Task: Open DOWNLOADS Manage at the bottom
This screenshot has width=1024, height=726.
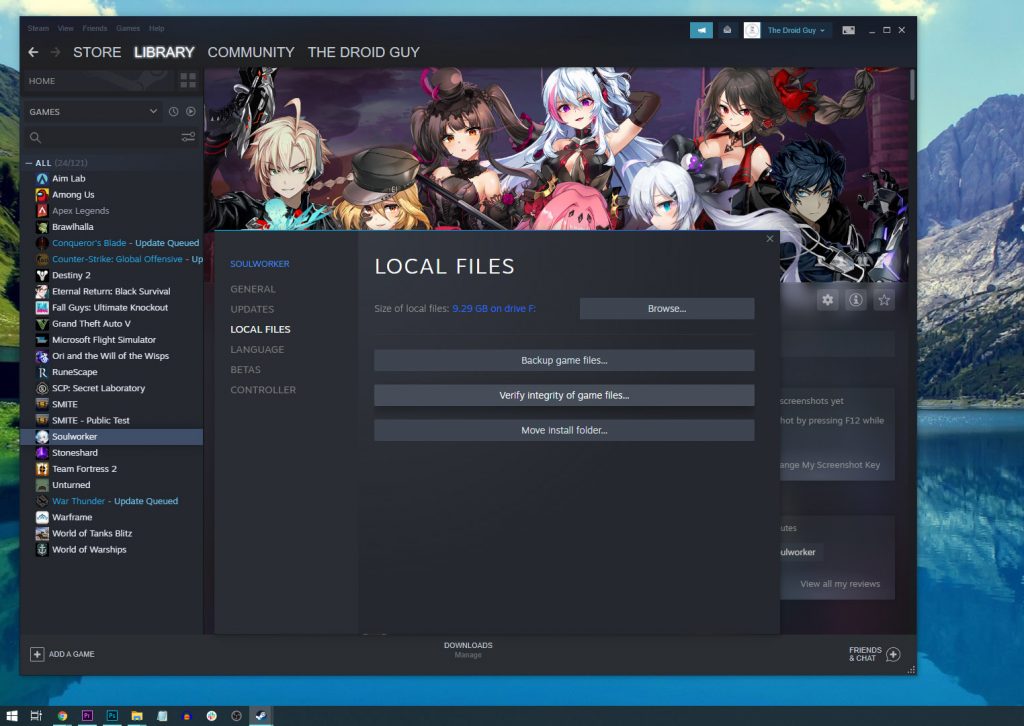Action: (468, 650)
